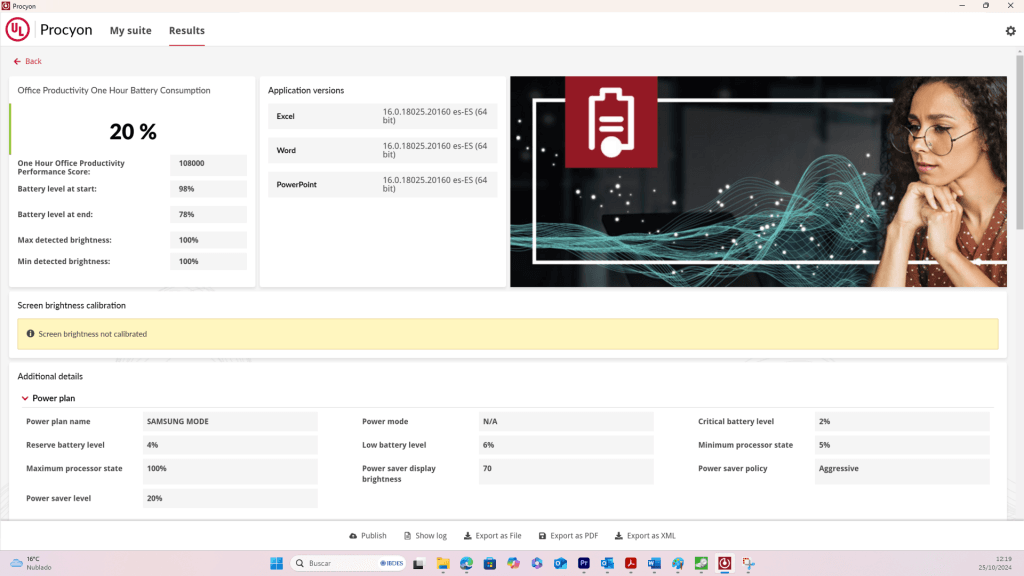Launch Microsoft Edge from the taskbar

point(466,563)
